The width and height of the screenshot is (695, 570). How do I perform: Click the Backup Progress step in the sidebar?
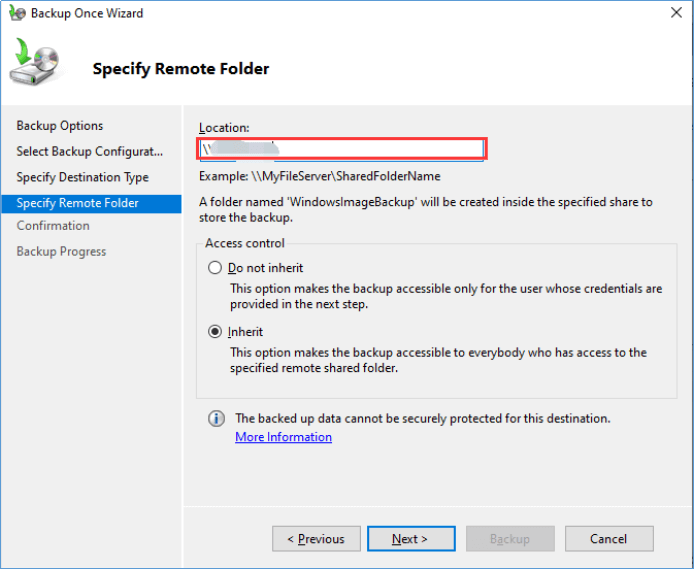(x=61, y=252)
